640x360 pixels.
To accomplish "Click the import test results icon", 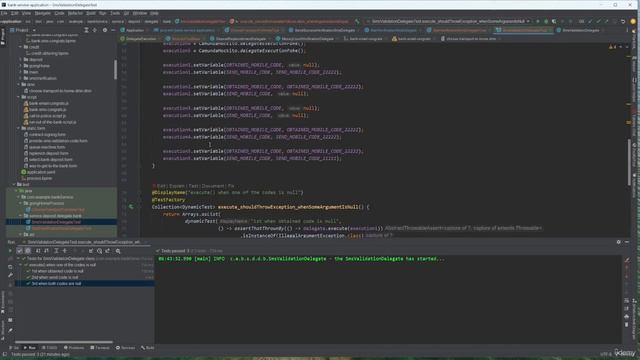I will point(91,251).
